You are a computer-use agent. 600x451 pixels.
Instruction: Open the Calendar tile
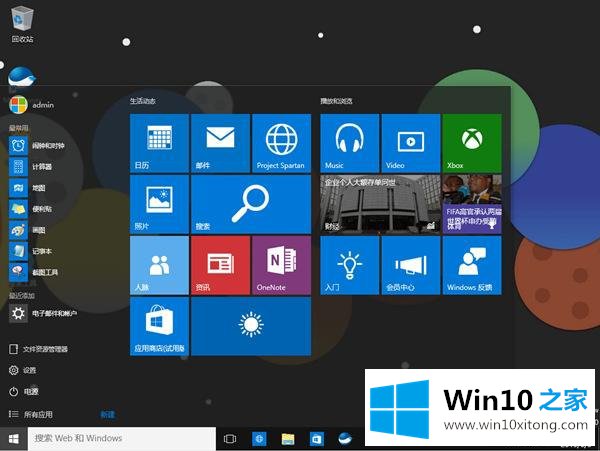pyautogui.click(x=159, y=143)
